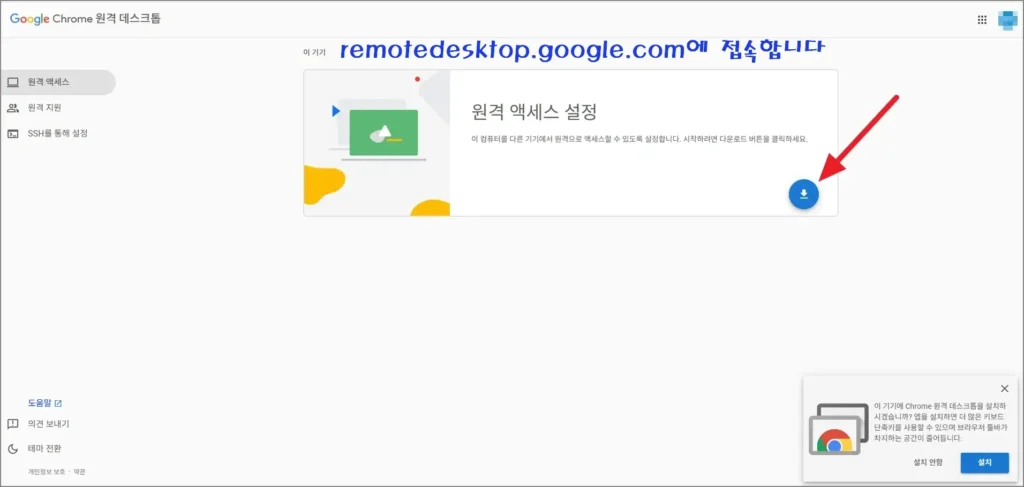Click the Chrome Remote Desktop app icon
The height and width of the screenshot is (487, 1024).
click(839, 428)
